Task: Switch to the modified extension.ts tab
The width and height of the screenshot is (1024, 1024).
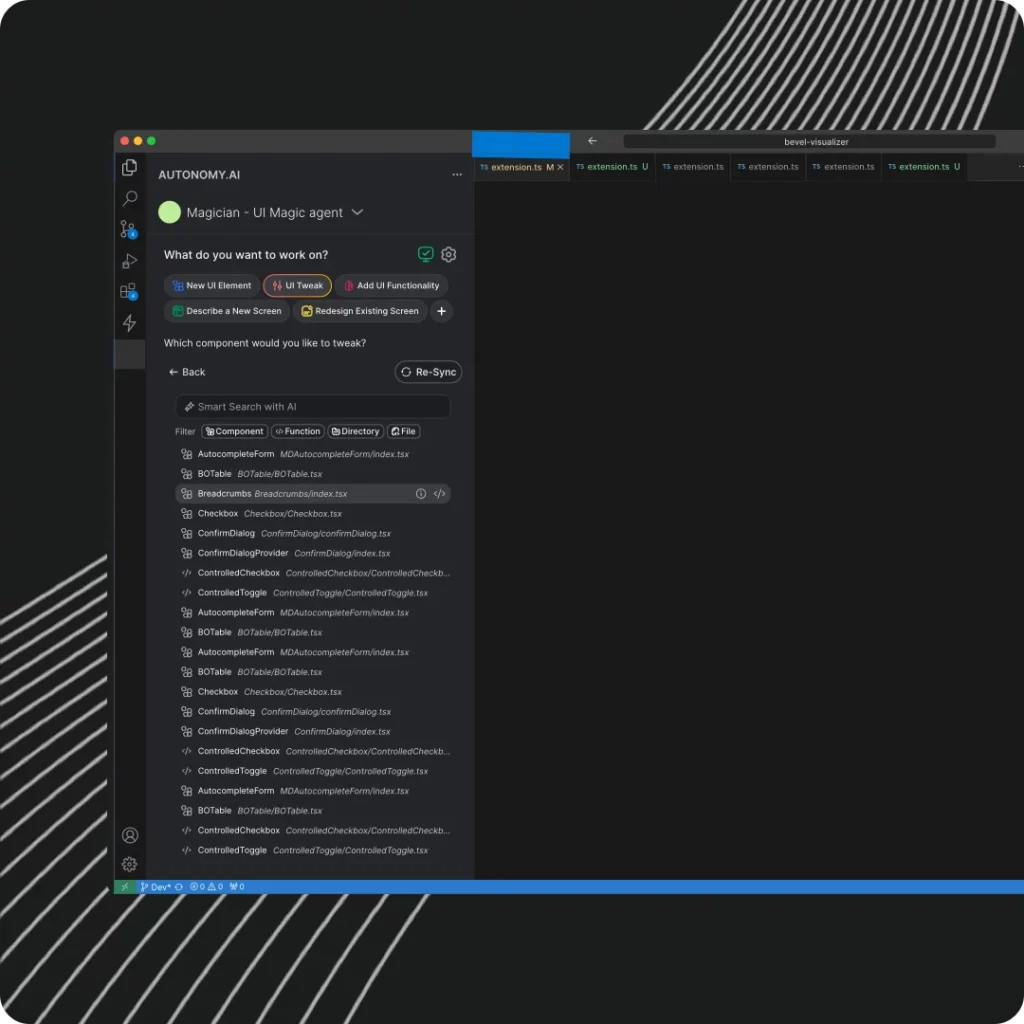Action: [x=516, y=167]
